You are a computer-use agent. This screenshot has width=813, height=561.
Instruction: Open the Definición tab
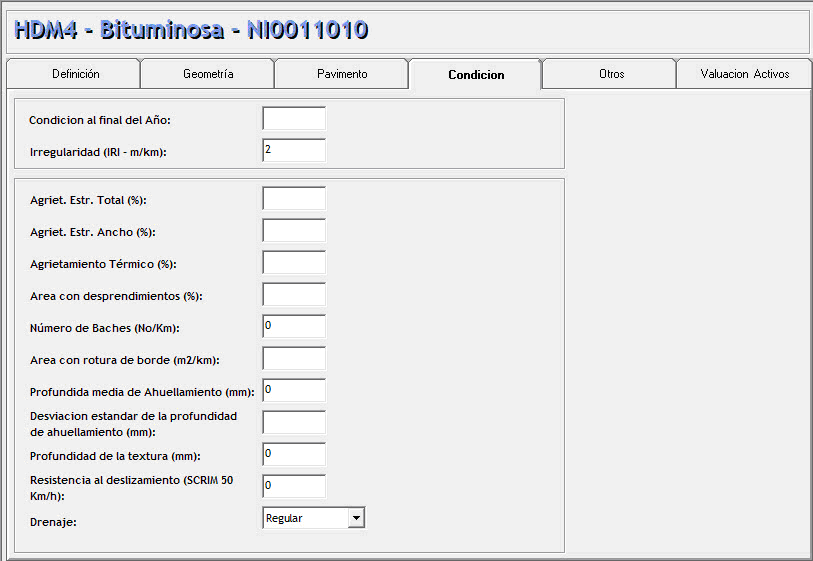pos(75,74)
